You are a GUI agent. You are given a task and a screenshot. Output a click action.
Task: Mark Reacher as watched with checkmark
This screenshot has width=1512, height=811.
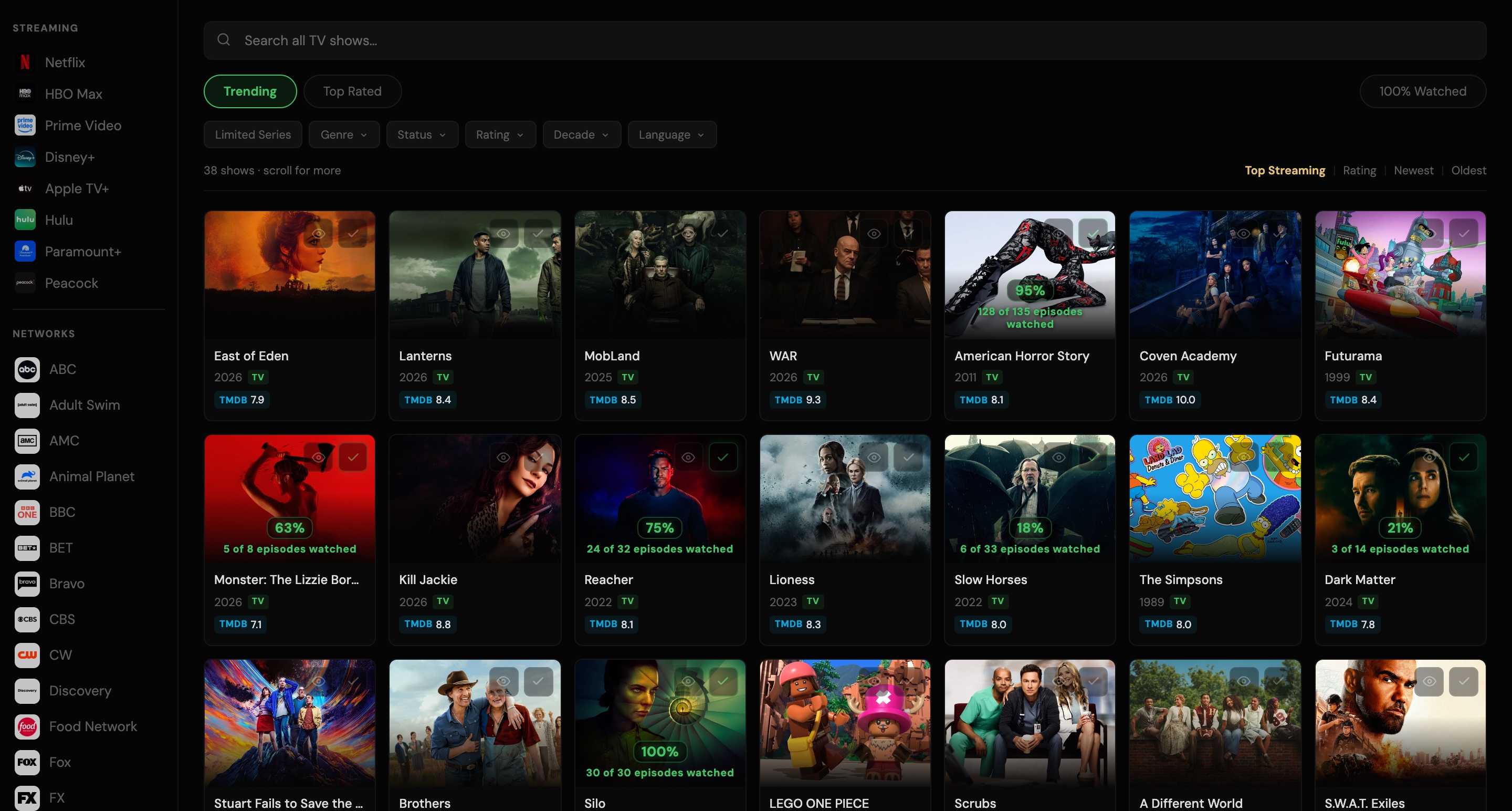[722, 458]
